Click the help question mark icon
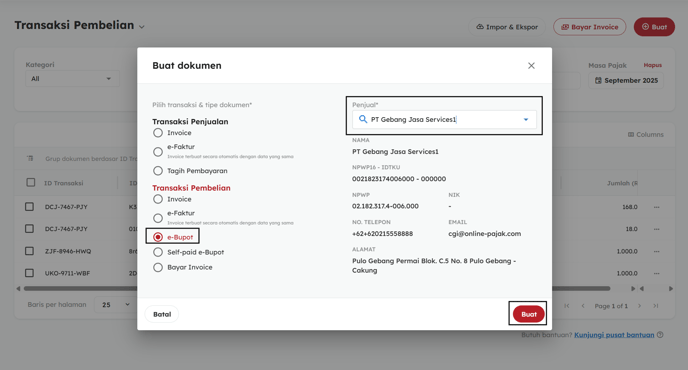 coord(660,335)
